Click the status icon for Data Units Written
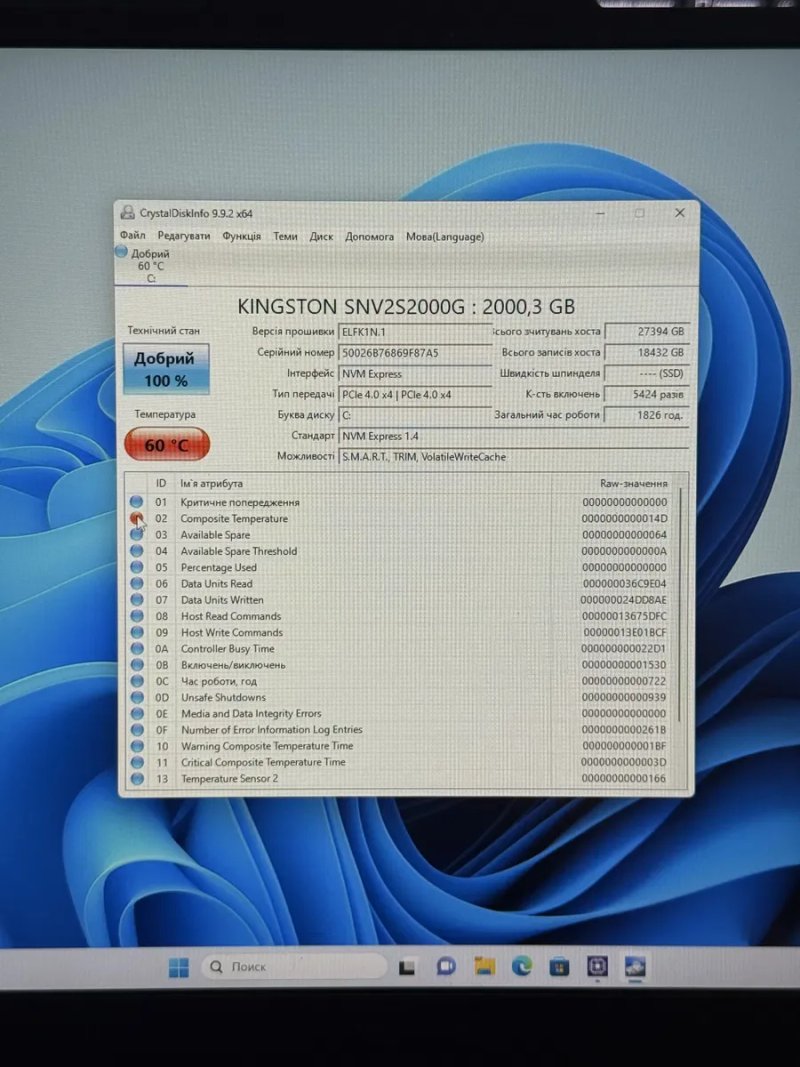The image size is (800, 1067). click(x=137, y=600)
